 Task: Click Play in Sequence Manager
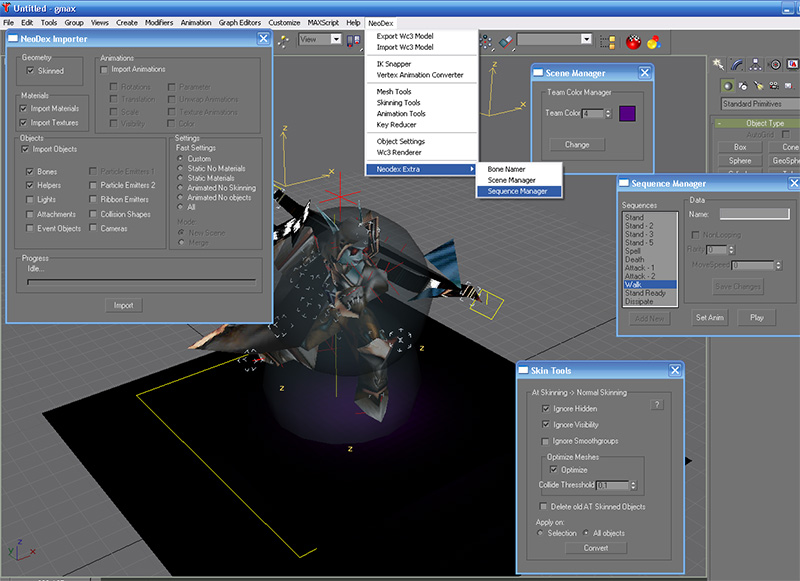tap(757, 317)
